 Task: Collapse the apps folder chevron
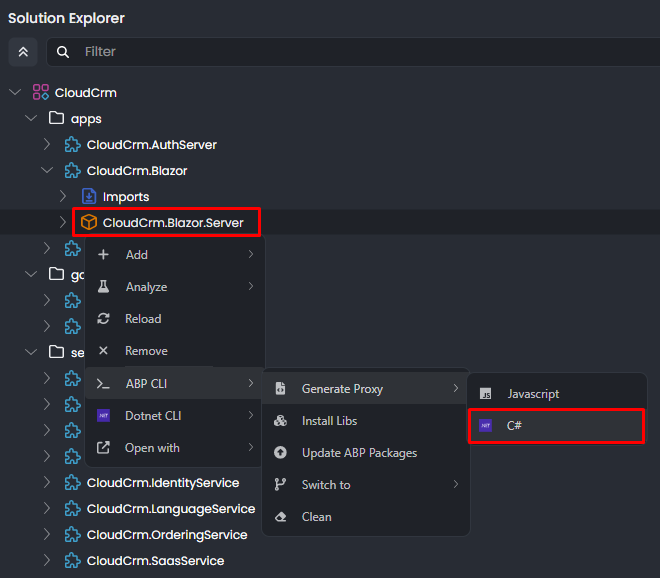coord(31,119)
